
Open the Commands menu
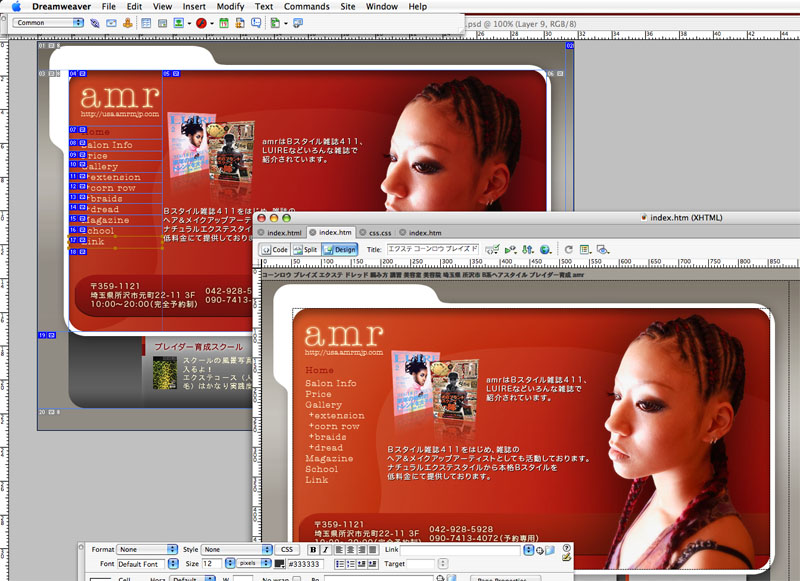[307, 7]
